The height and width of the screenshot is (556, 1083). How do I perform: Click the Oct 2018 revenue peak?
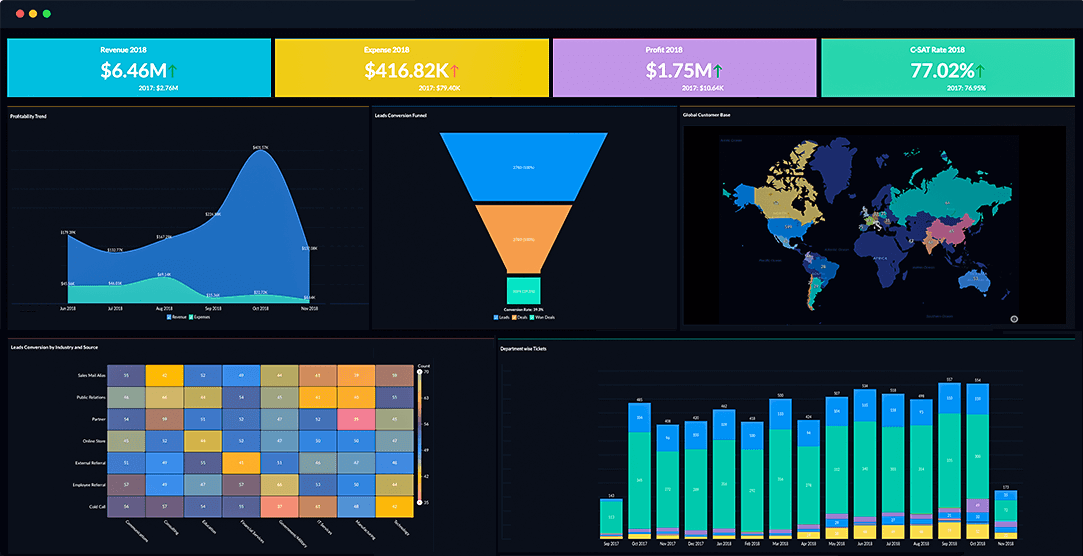[261, 151]
